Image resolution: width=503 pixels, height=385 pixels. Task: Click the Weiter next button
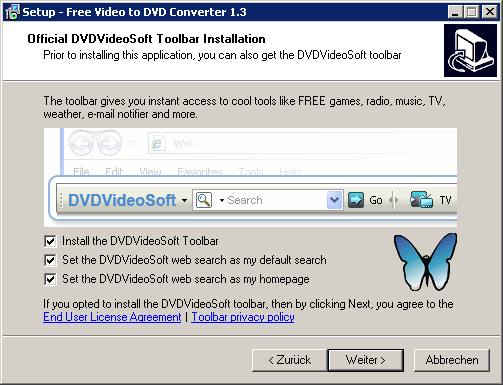click(366, 360)
